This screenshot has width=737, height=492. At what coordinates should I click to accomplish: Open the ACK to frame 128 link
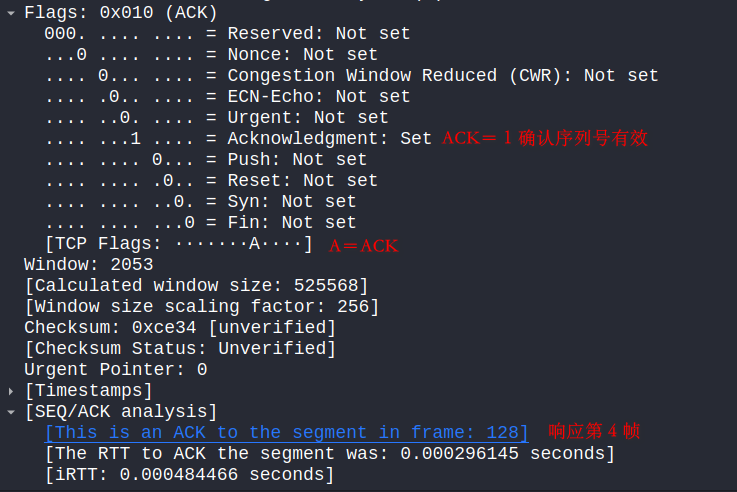click(x=286, y=432)
